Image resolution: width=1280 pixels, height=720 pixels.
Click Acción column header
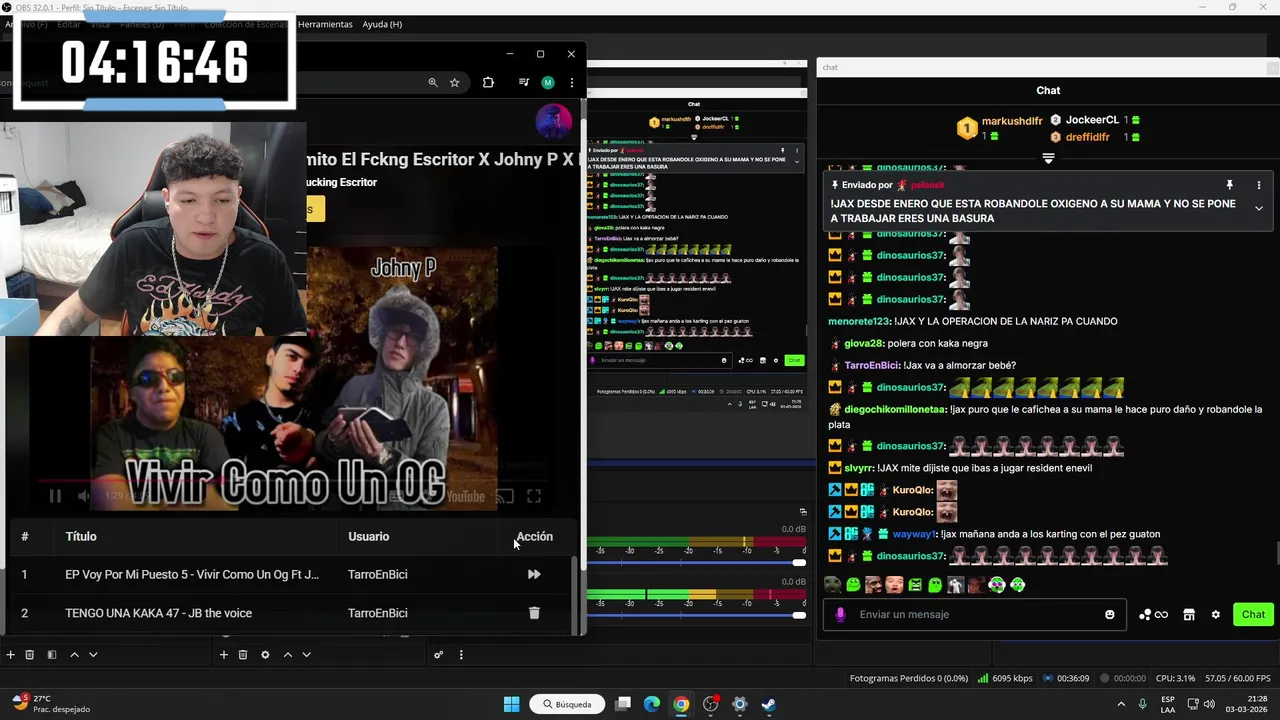[x=534, y=536]
